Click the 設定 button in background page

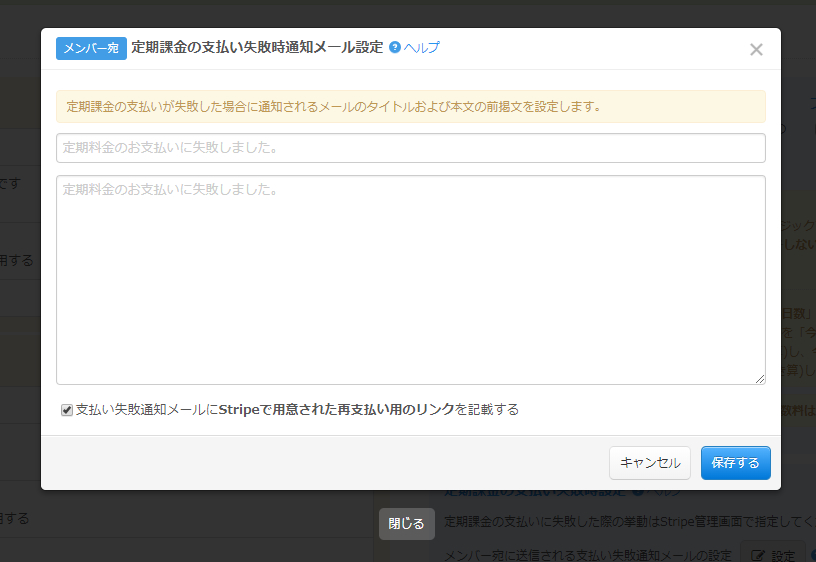coord(772,555)
